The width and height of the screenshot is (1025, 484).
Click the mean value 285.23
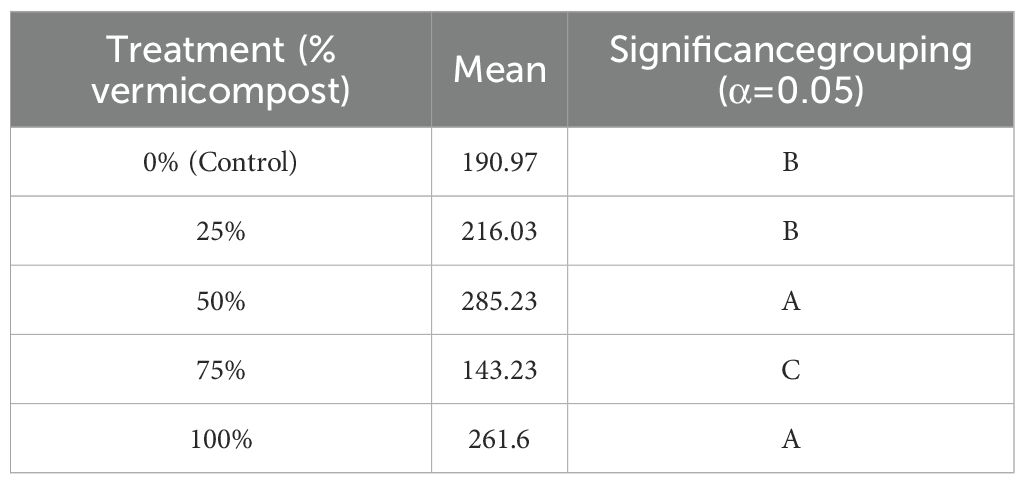[x=500, y=300]
